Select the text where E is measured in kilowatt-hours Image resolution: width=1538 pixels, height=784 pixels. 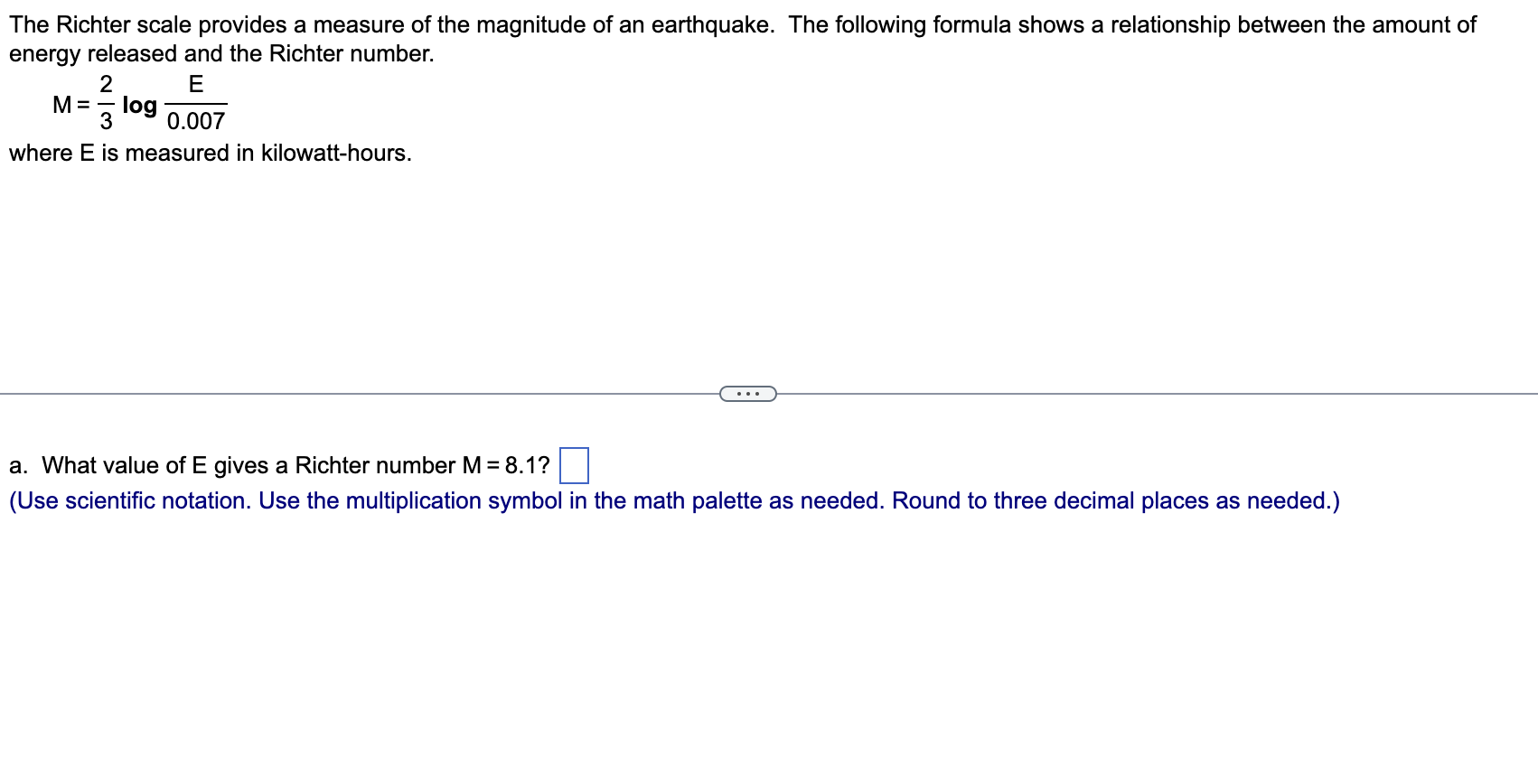pos(210,154)
